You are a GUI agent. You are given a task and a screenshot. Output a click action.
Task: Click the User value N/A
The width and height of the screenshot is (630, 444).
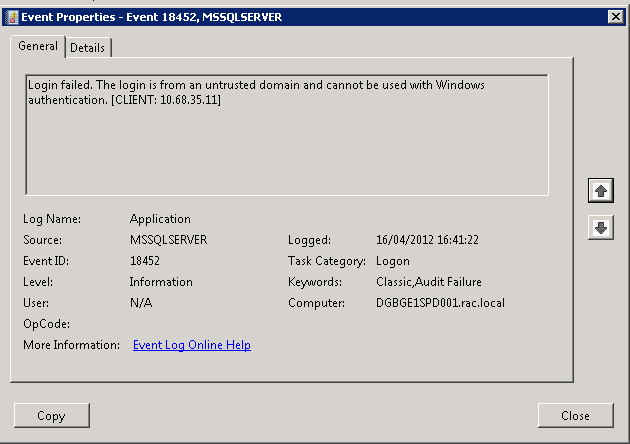[x=141, y=303]
